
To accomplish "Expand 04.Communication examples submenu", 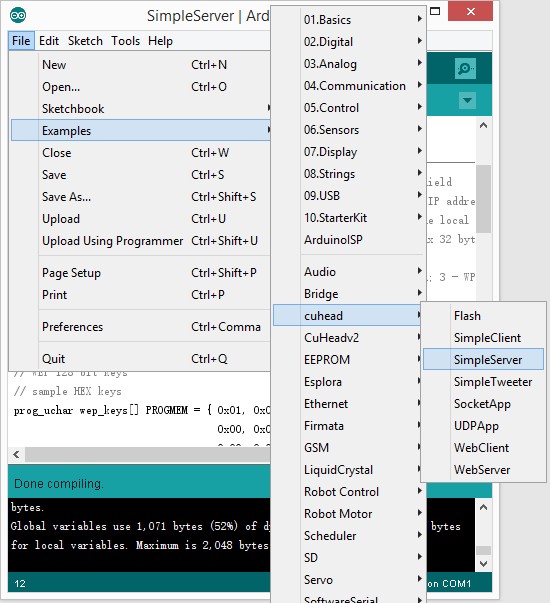I will click(348, 85).
